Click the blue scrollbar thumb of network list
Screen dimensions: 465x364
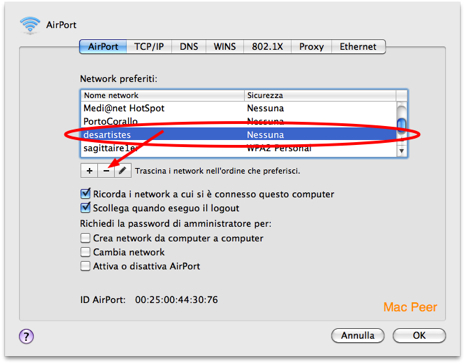coord(402,127)
